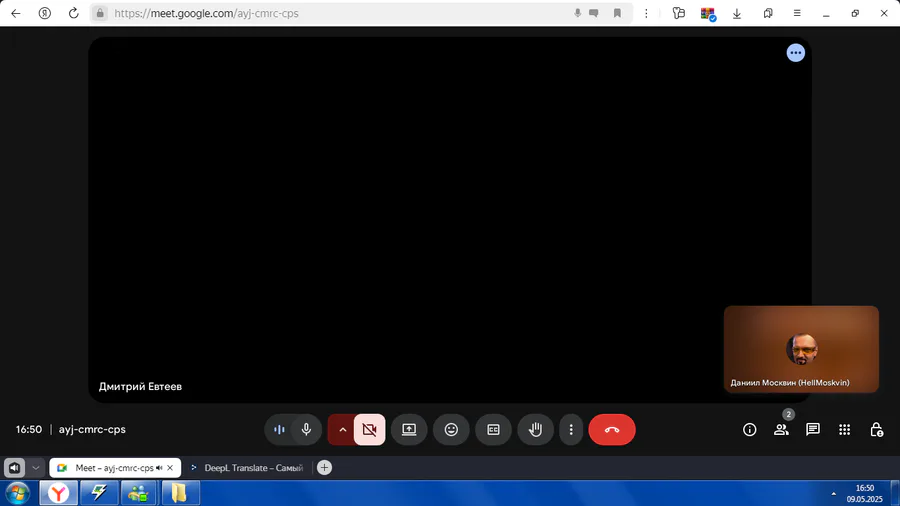Show meeting details info
The width and height of the screenshot is (900, 506).
coord(750,430)
